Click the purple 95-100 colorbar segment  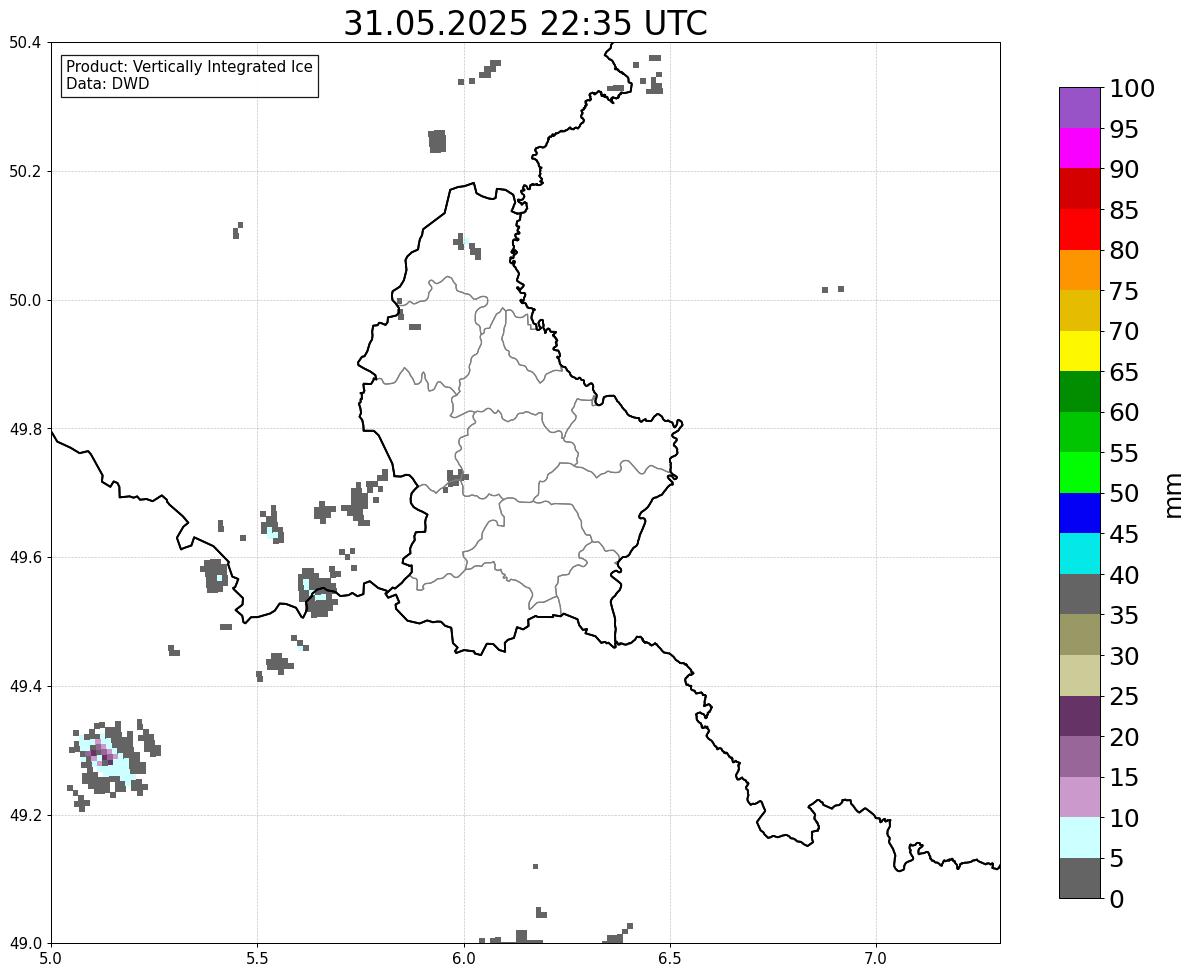point(1080,108)
